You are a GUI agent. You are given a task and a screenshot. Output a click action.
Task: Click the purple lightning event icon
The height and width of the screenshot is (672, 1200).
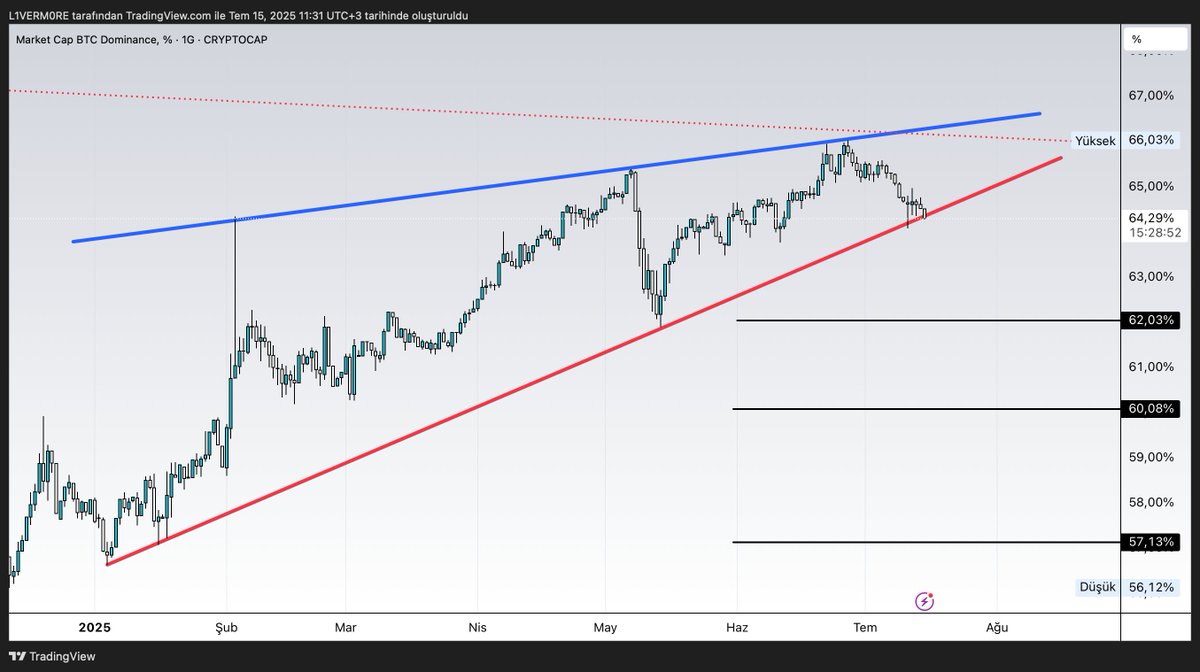pyautogui.click(x=925, y=601)
